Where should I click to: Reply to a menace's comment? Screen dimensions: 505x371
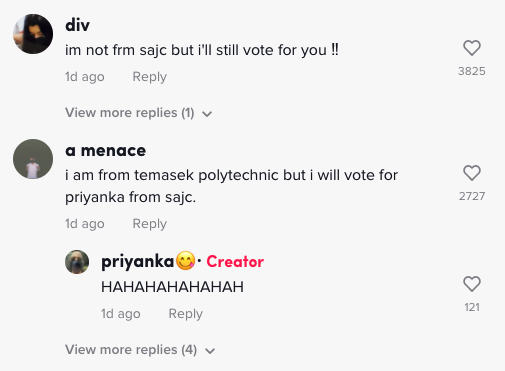[x=150, y=224]
